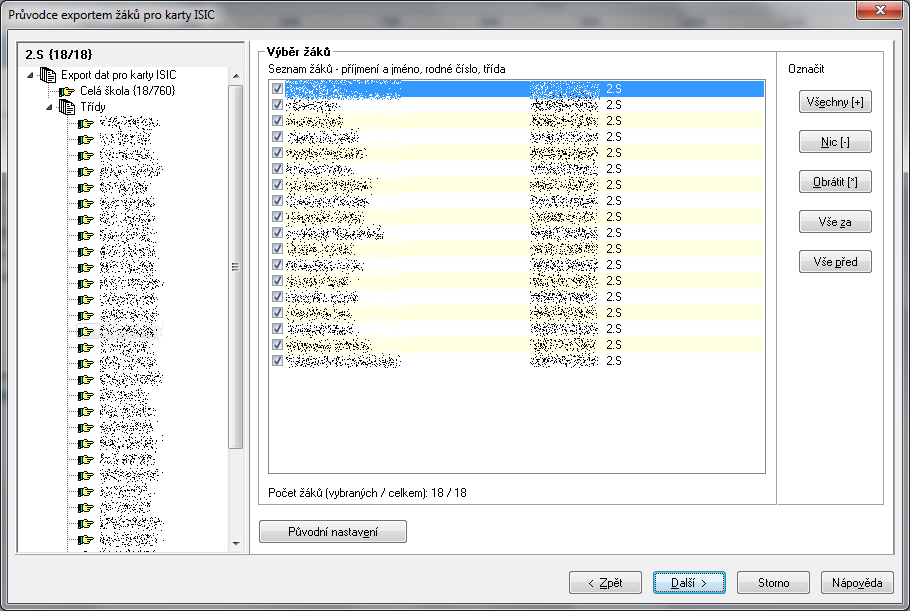The width and height of the screenshot is (910, 611).
Task: Click the Vše za button
Action: coord(835,222)
